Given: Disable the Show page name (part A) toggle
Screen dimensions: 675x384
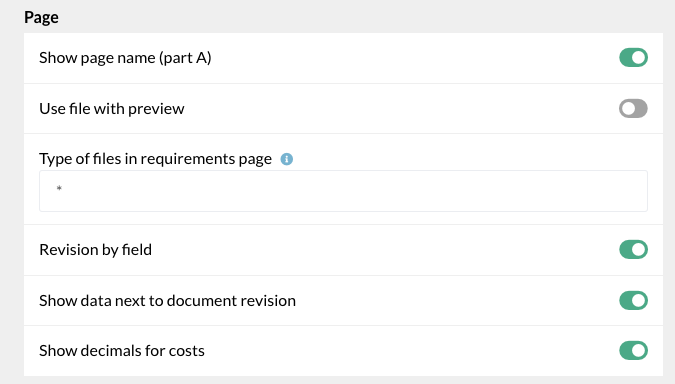Looking at the screenshot, I should pyautogui.click(x=633, y=58).
